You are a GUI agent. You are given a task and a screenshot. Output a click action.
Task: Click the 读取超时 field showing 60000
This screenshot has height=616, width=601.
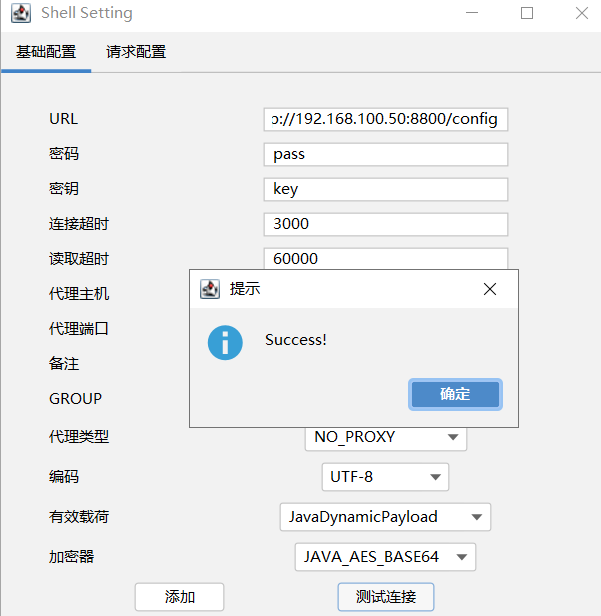point(386,256)
